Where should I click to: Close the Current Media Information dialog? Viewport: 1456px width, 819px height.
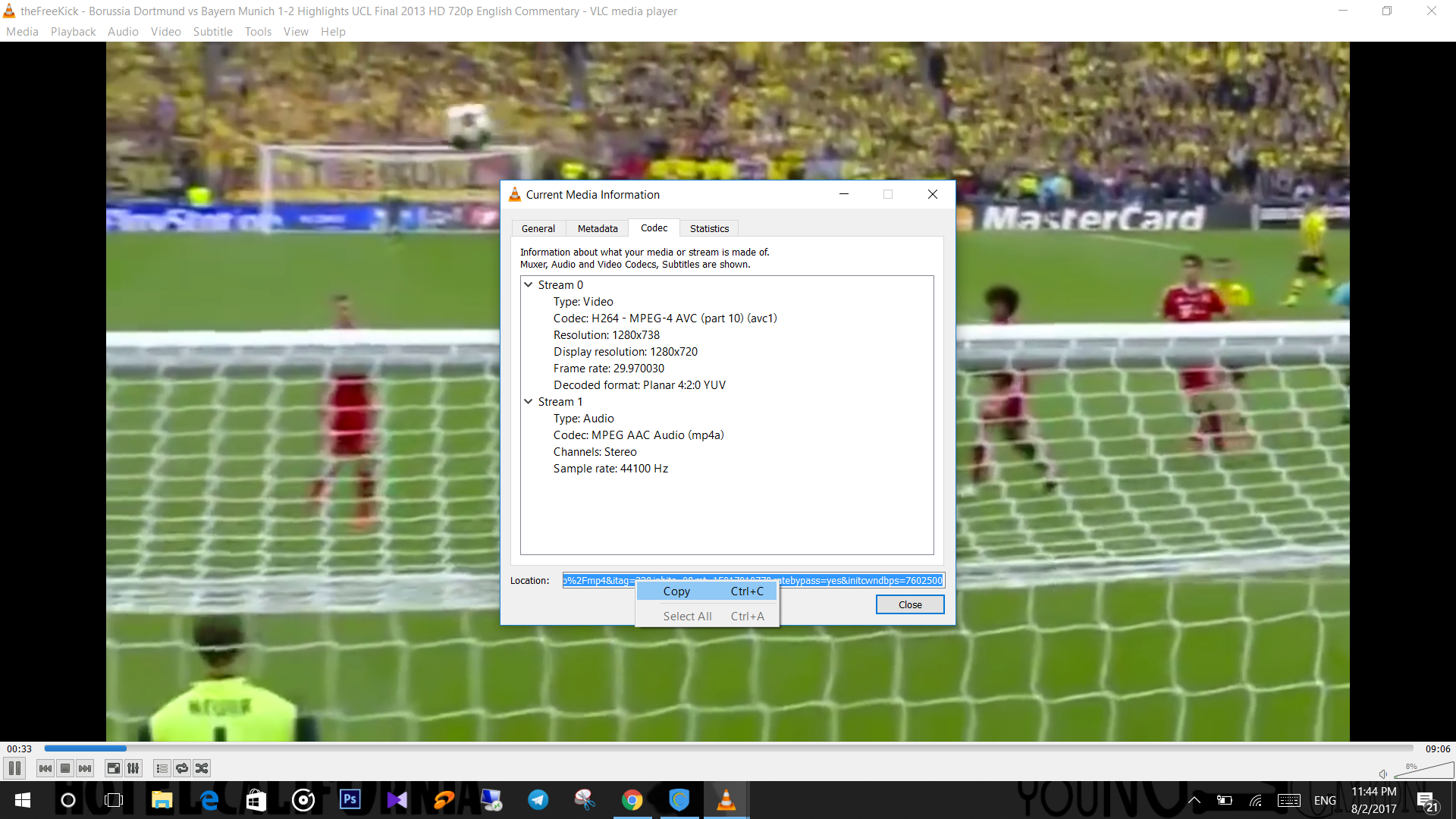point(909,604)
